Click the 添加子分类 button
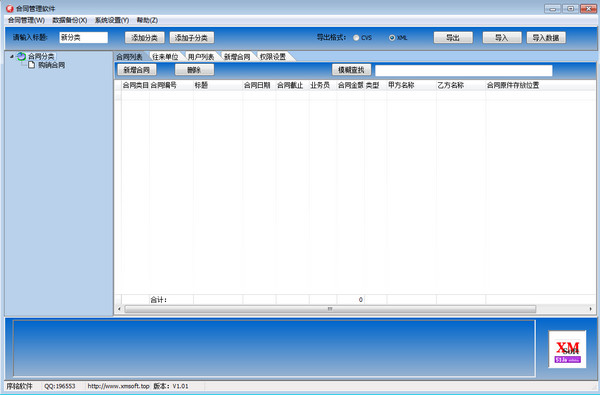Image resolution: width=600 pixels, height=395 pixels. (192, 38)
